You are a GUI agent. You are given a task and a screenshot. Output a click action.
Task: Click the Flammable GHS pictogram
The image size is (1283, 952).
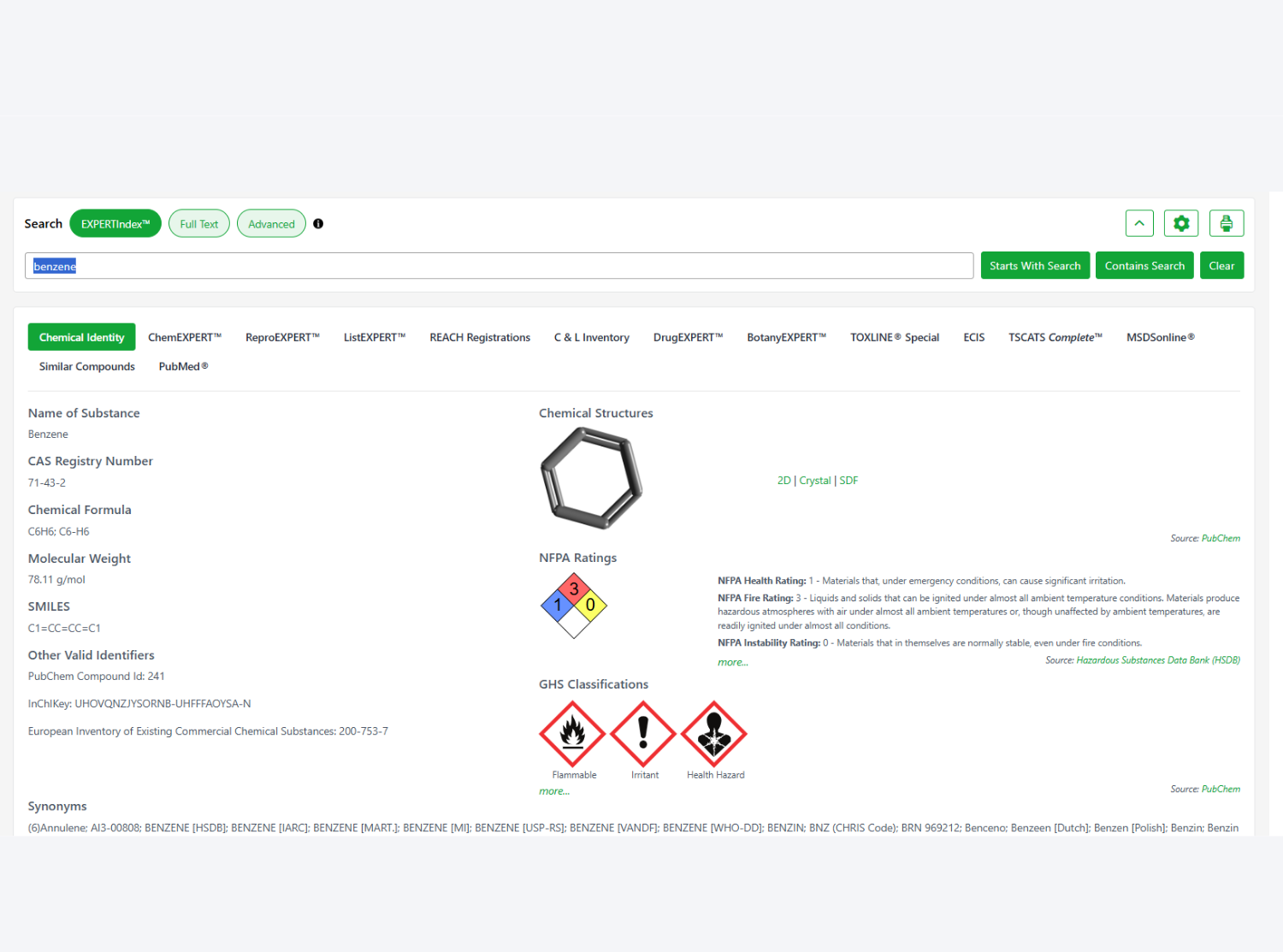point(572,734)
